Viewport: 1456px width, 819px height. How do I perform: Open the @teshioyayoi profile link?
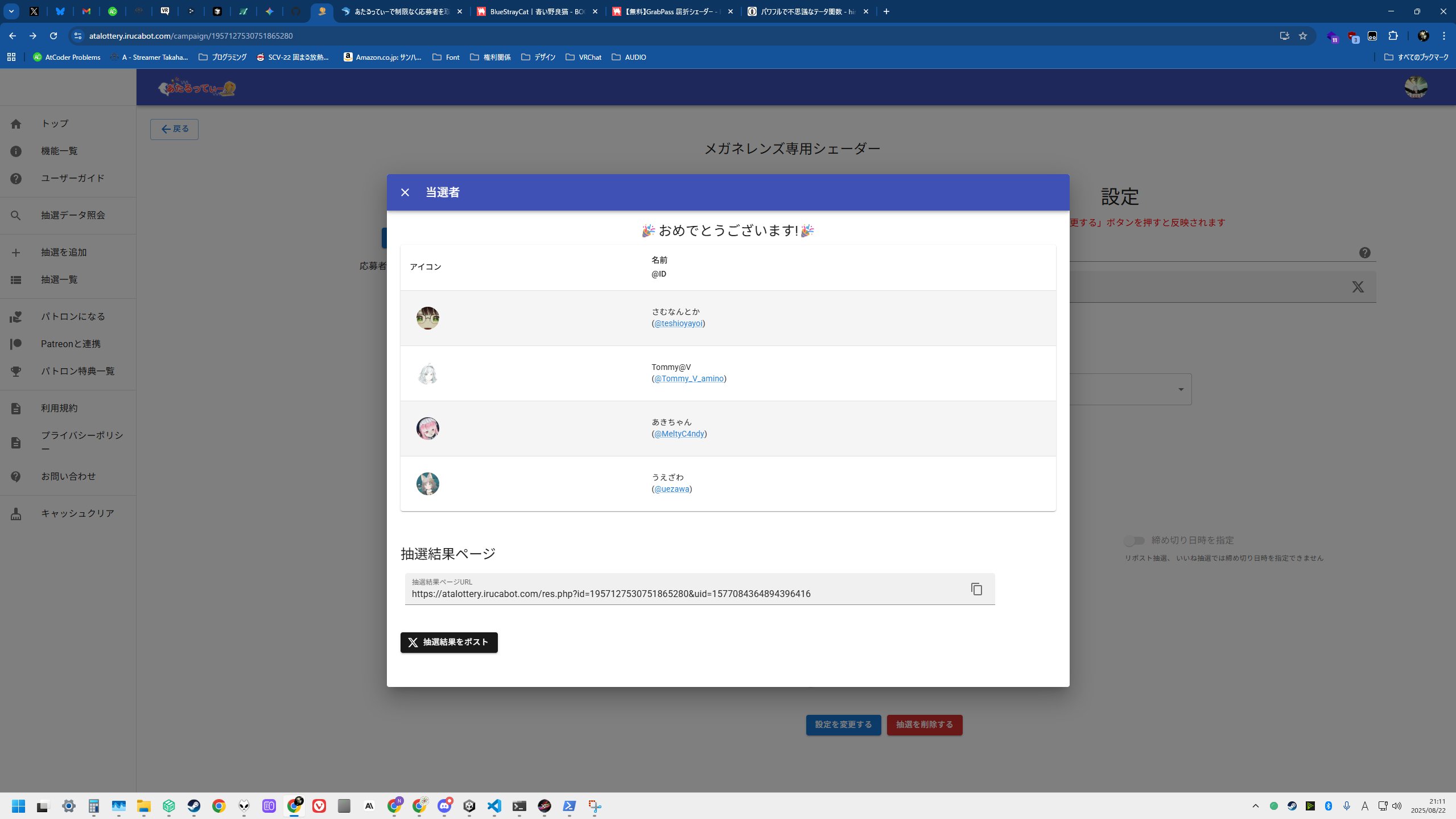pos(678,323)
